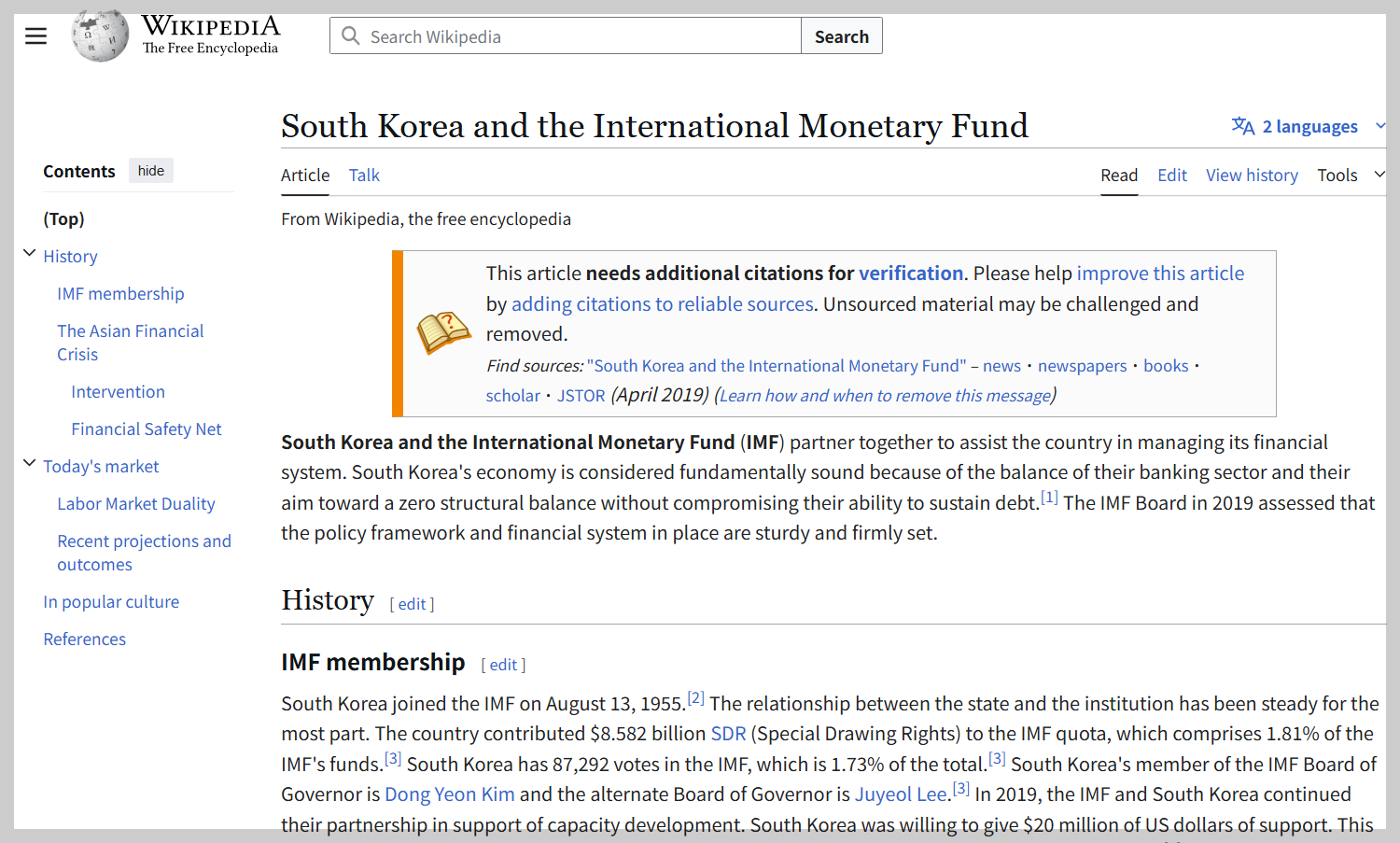Collapse Today's market in Contents

tap(29, 462)
